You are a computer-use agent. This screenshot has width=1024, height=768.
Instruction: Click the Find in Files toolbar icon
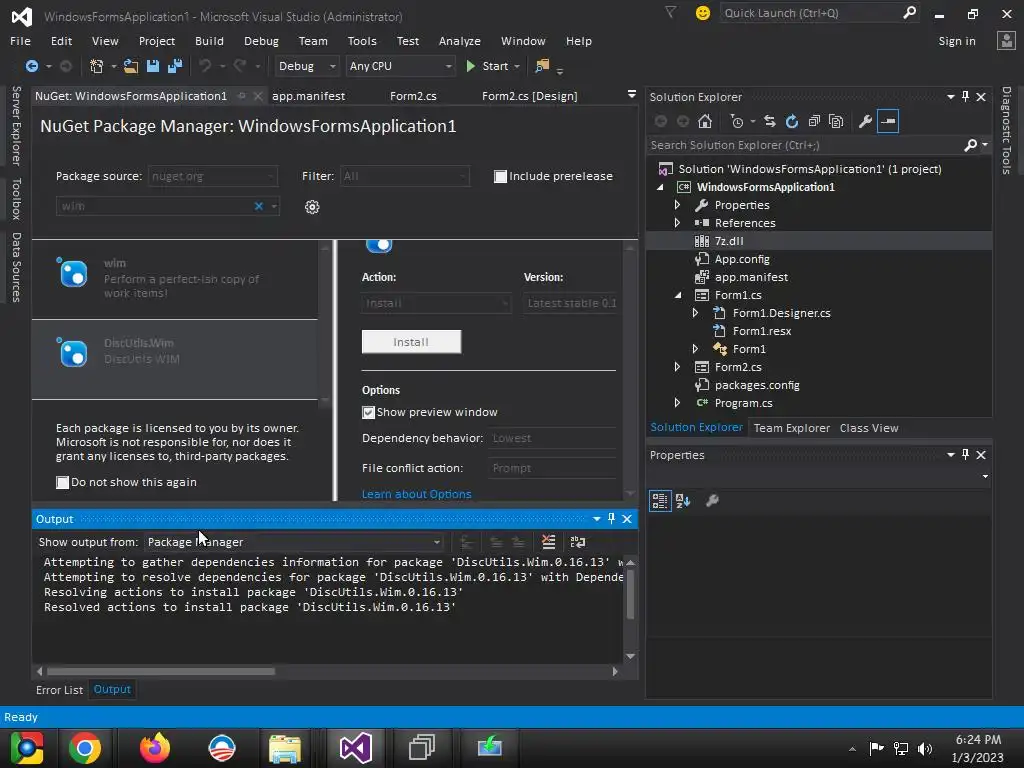point(542,66)
